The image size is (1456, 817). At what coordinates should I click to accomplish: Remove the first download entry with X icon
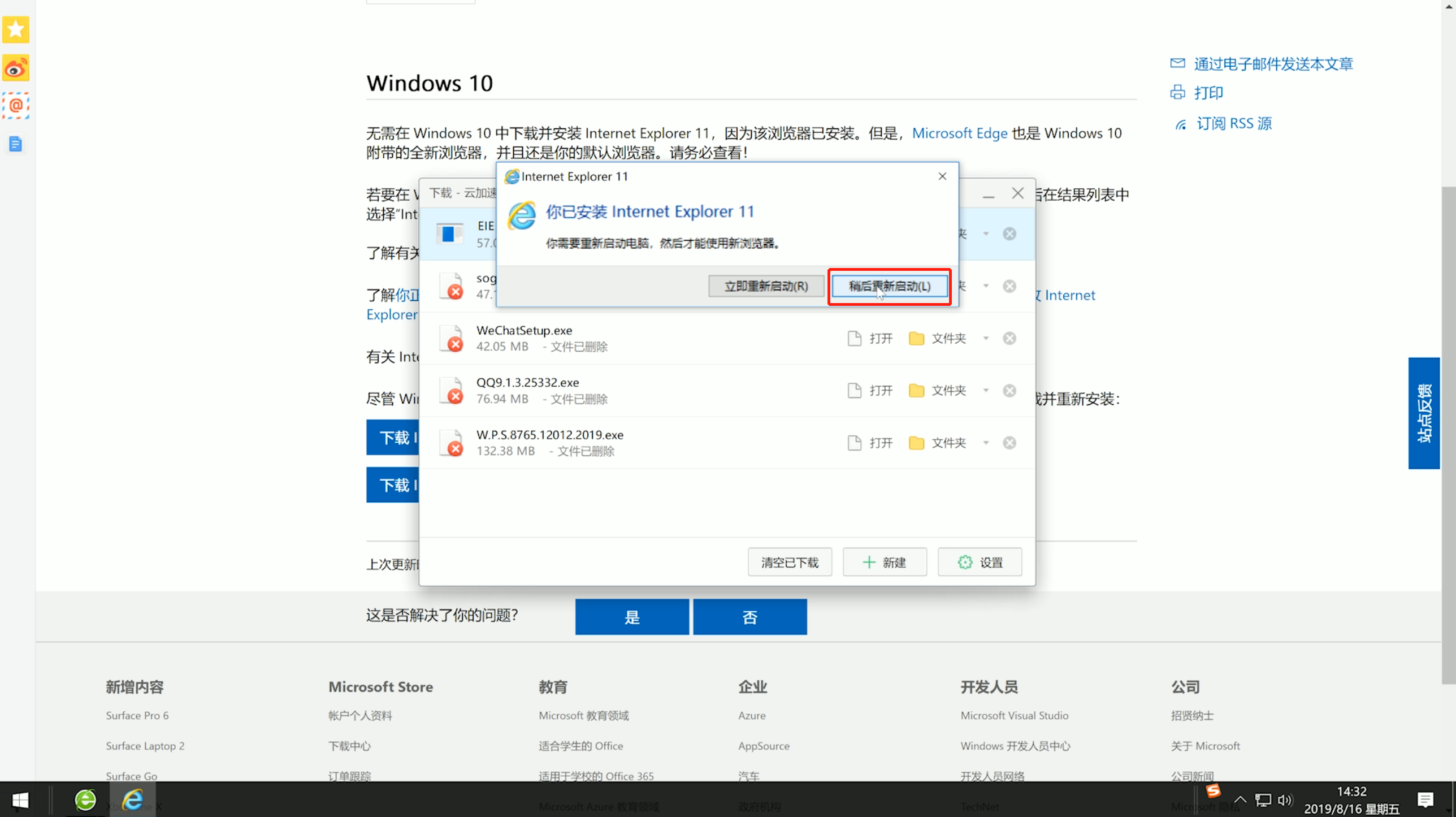point(1009,234)
